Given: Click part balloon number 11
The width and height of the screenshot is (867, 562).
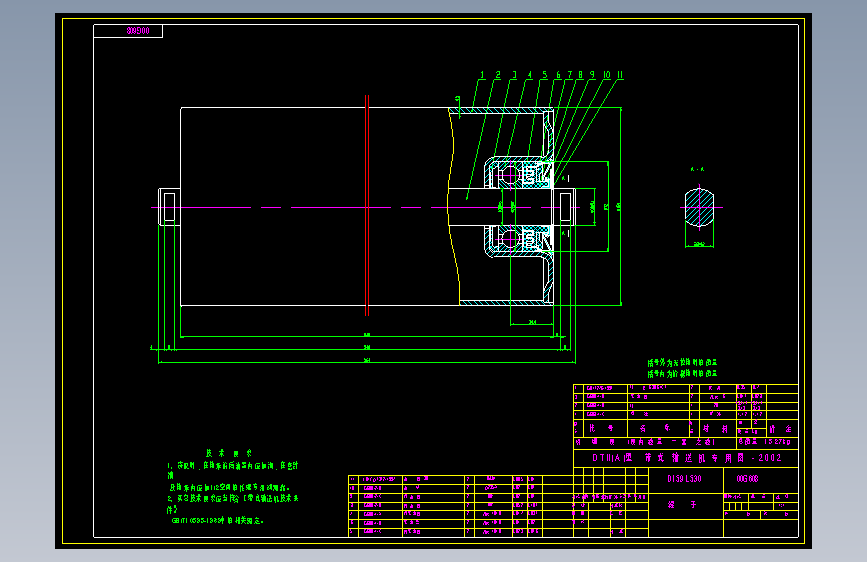Looking at the screenshot, I should [x=620, y=75].
